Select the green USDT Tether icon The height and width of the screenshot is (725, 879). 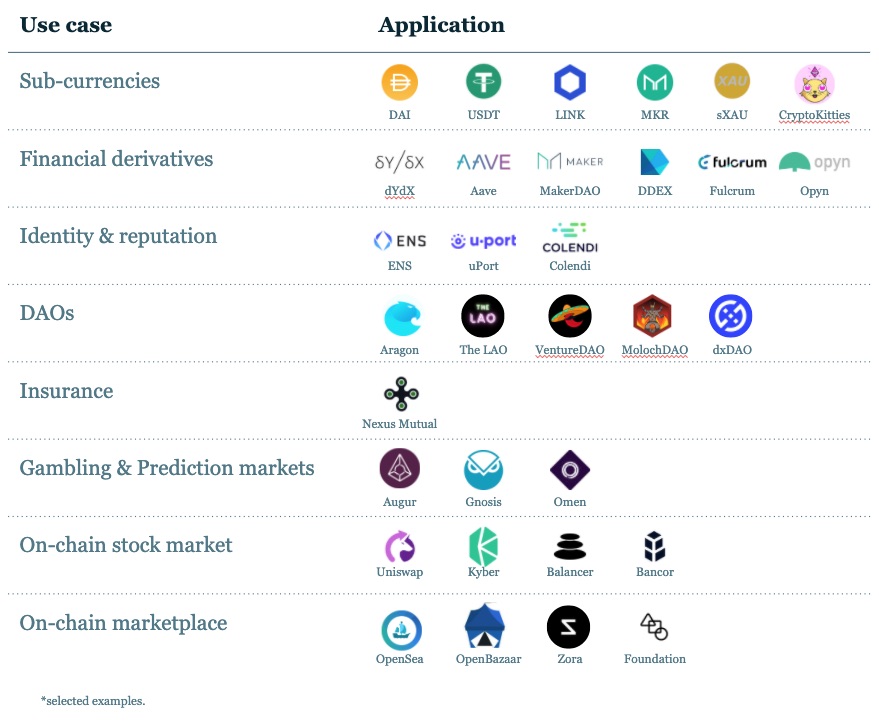(x=483, y=82)
